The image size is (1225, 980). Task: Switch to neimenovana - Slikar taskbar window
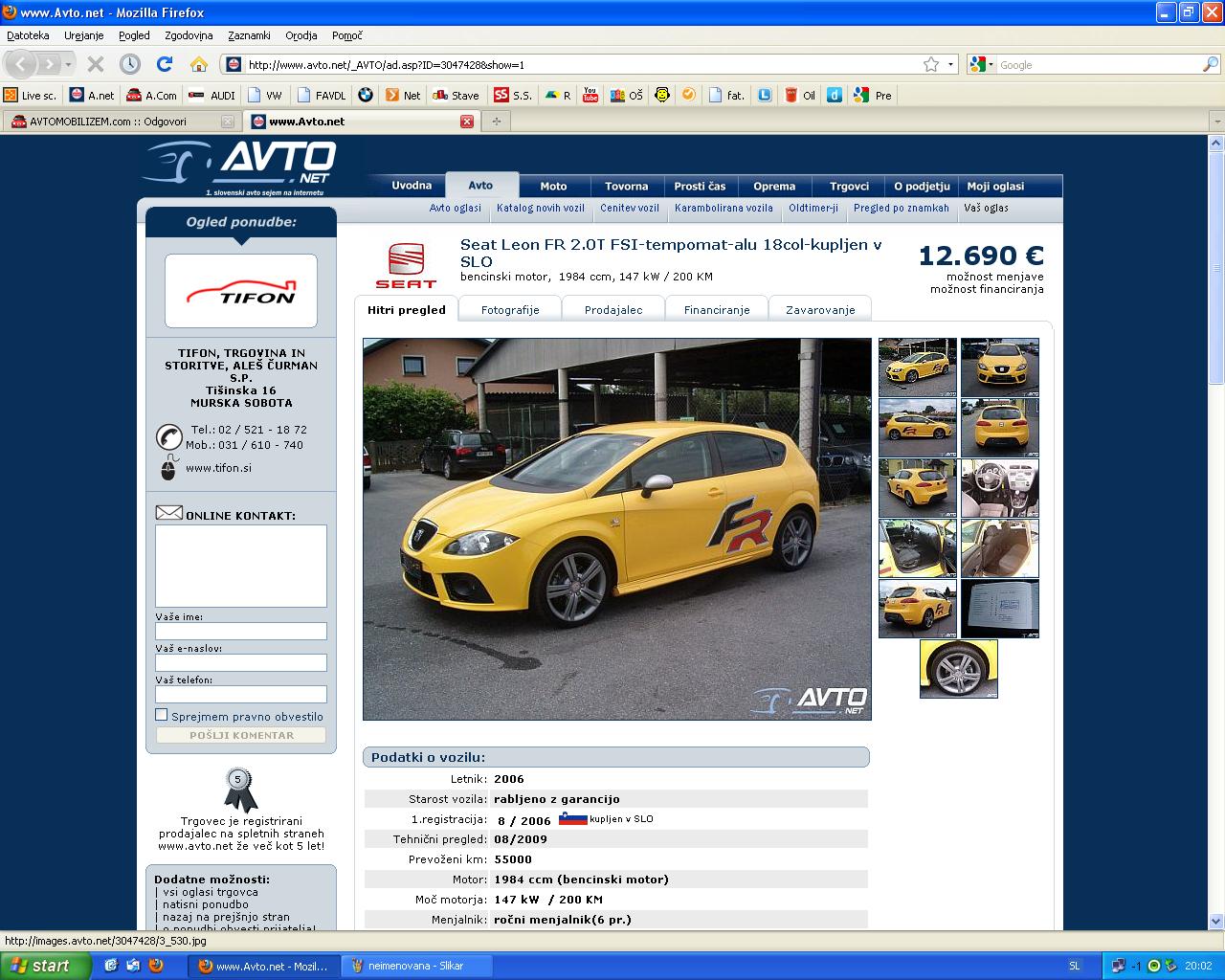417,966
